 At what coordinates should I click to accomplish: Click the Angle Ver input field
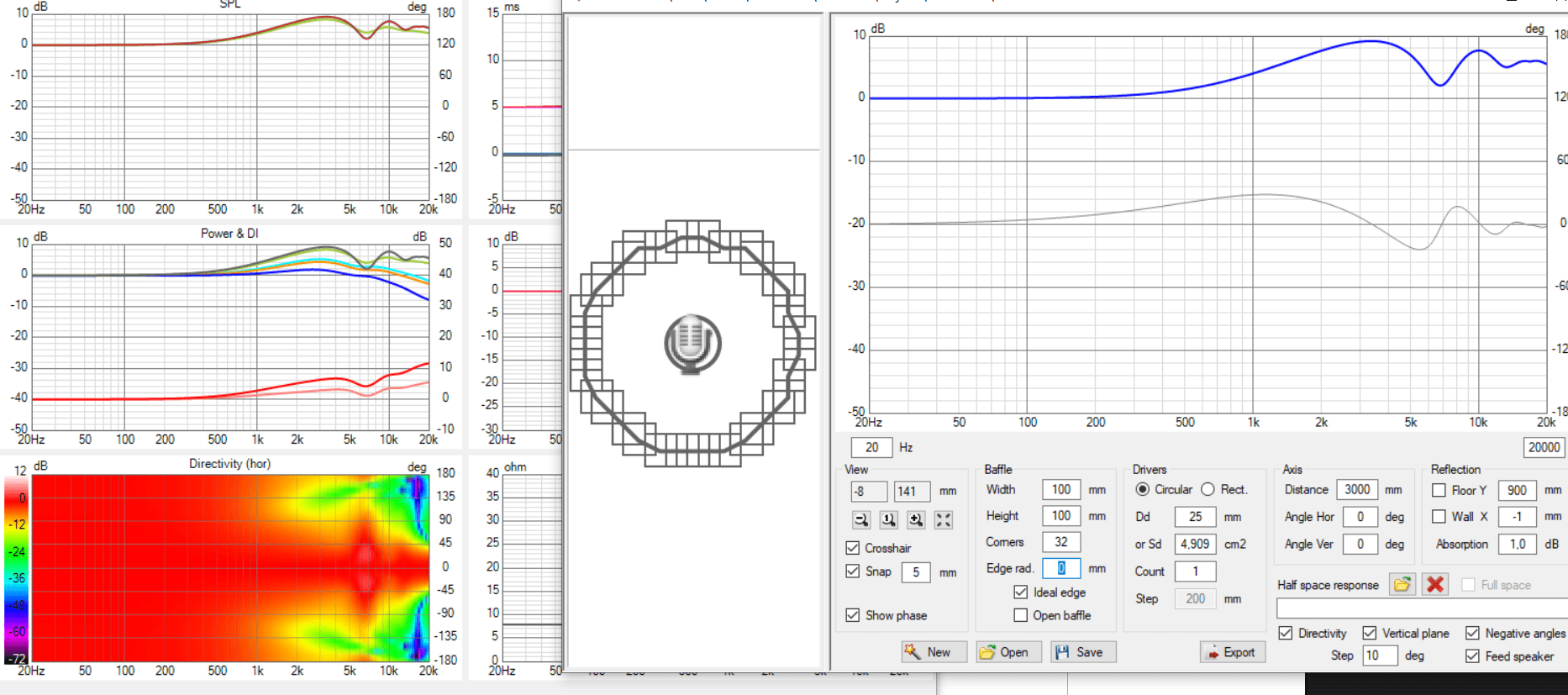[1360, 544]
